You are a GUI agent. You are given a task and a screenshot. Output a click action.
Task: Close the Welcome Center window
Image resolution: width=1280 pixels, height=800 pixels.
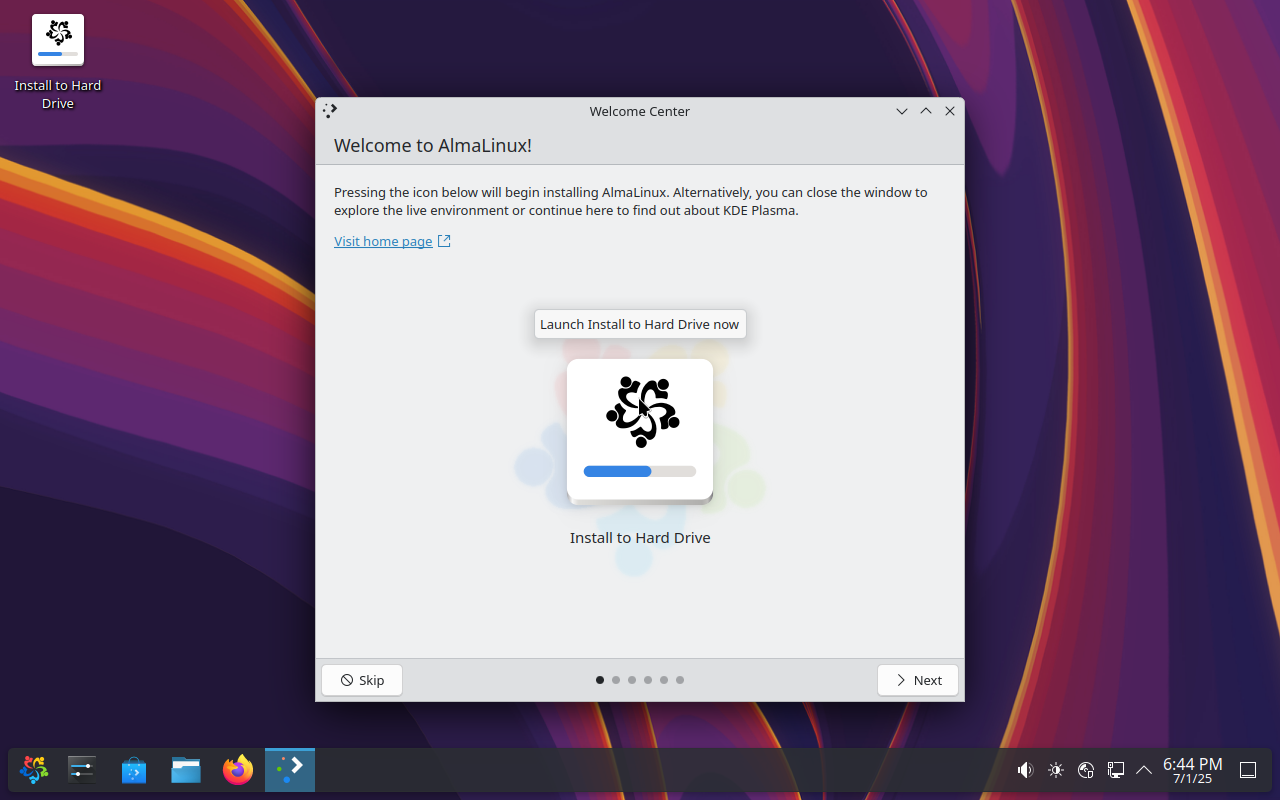click(950, 111)
